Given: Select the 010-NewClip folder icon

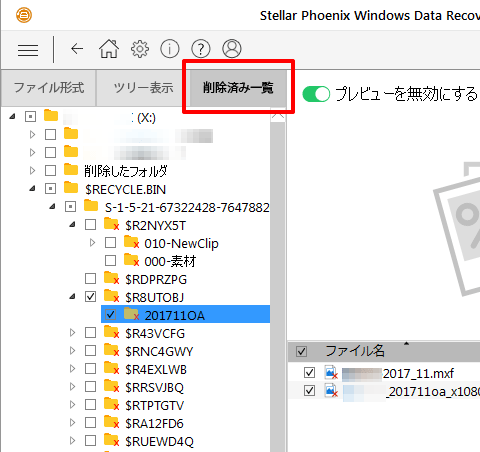Looking at the screenshot, I should pos(131,242).
